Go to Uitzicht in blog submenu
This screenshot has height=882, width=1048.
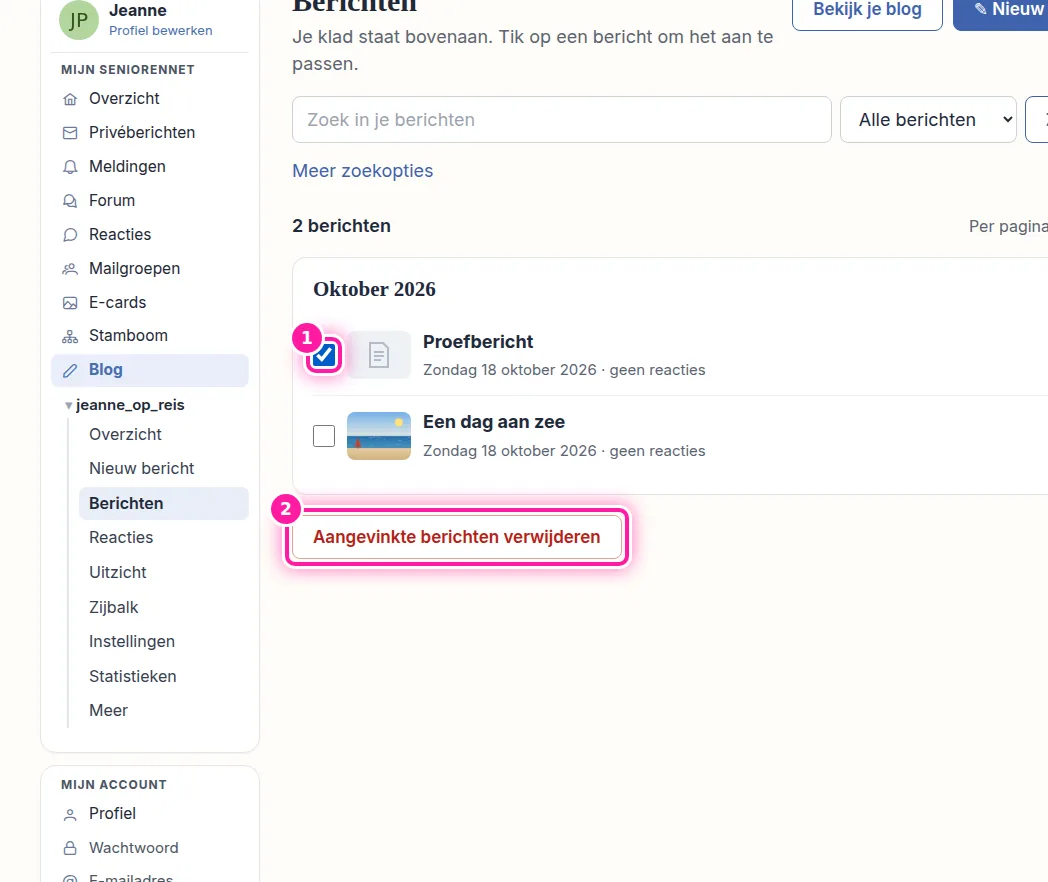point(118,573)
